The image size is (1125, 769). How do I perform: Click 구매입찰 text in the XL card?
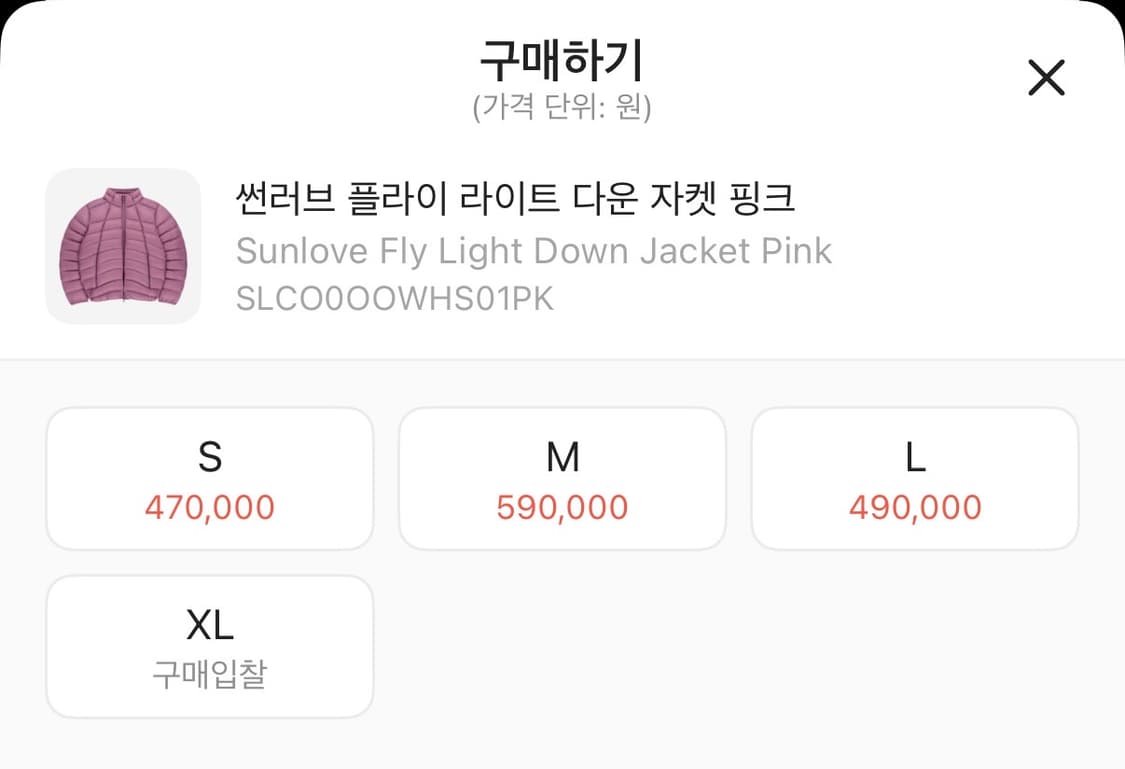coord(209,677)
